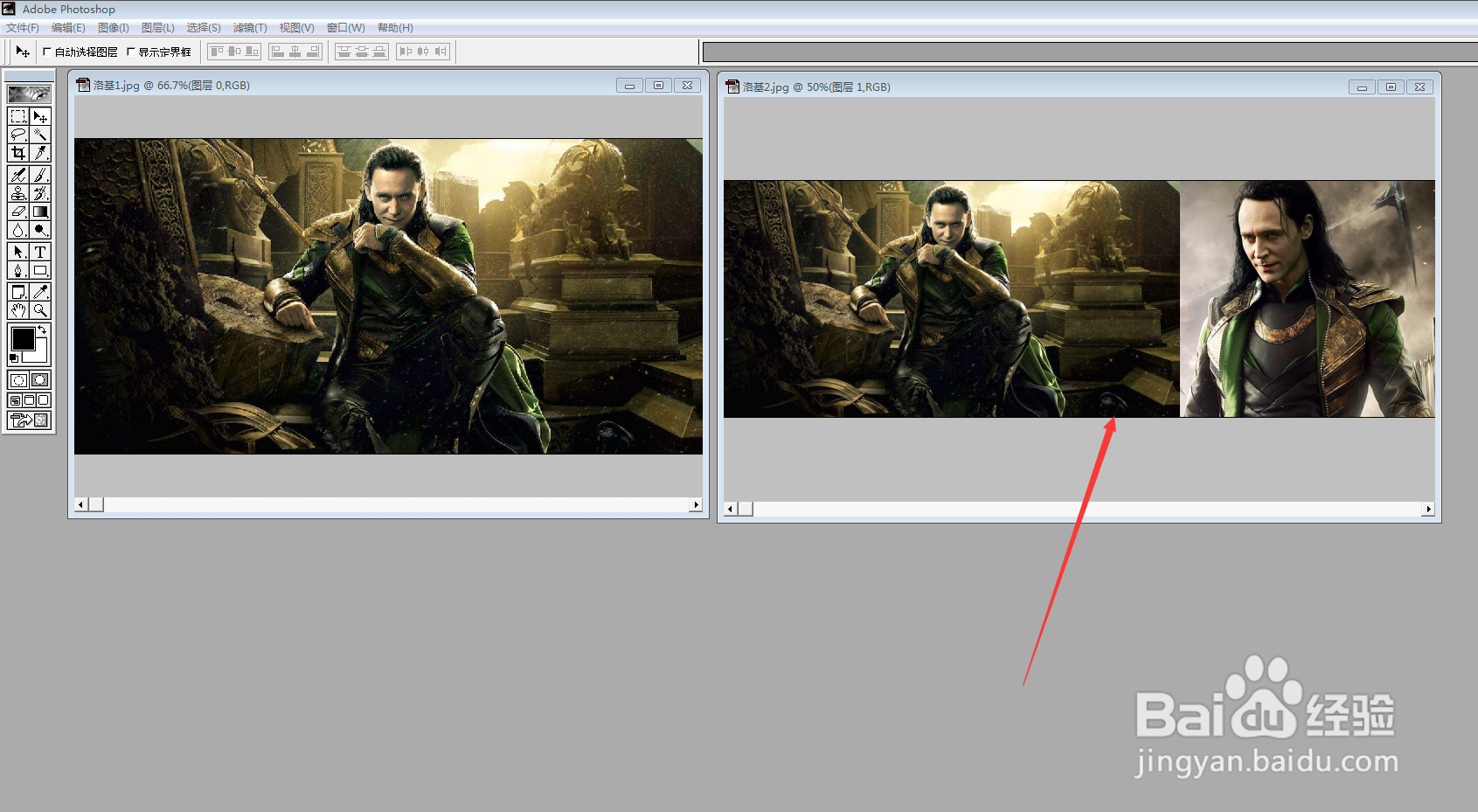This screenshot has height=812, width=1478.
Task: Select the Rectangle shape tool
Action: (x=40, y=270)
